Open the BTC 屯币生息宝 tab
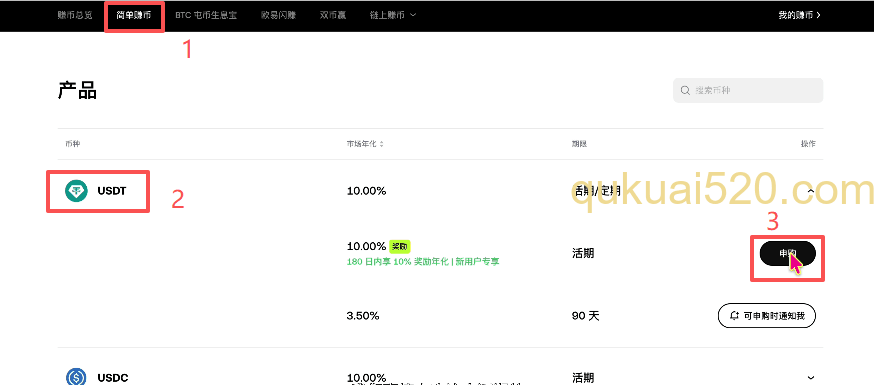 click(x=206, y=16)
